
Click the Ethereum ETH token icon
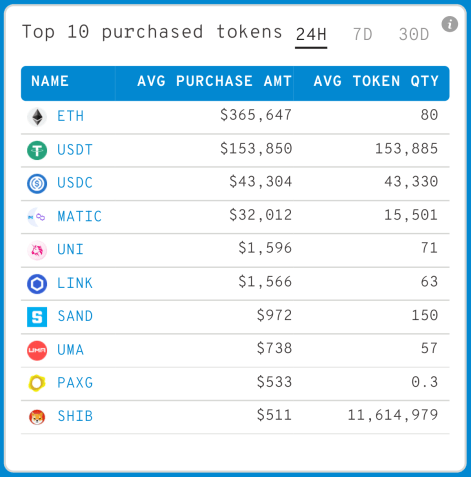37,117
